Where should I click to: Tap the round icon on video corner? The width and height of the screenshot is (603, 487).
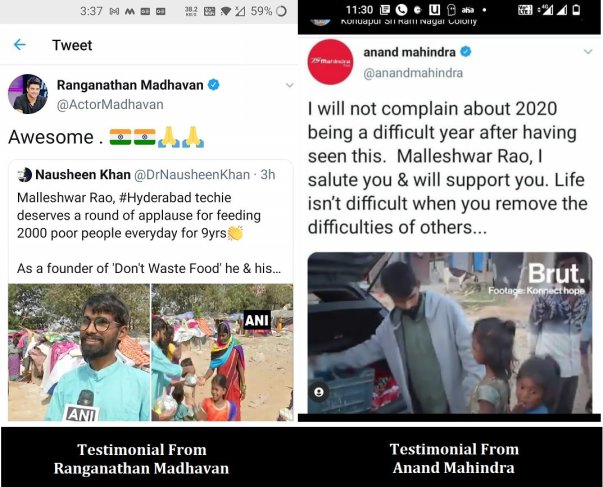tap(319, 392)
